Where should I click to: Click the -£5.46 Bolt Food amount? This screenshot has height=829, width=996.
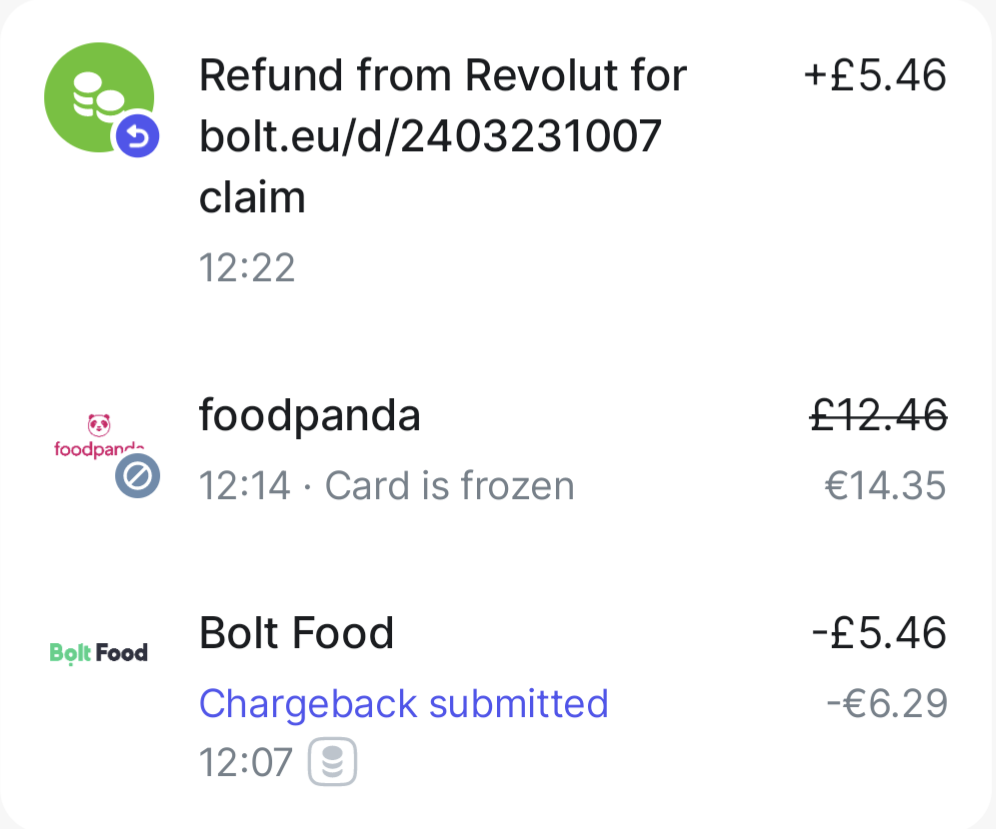(878, 633)
